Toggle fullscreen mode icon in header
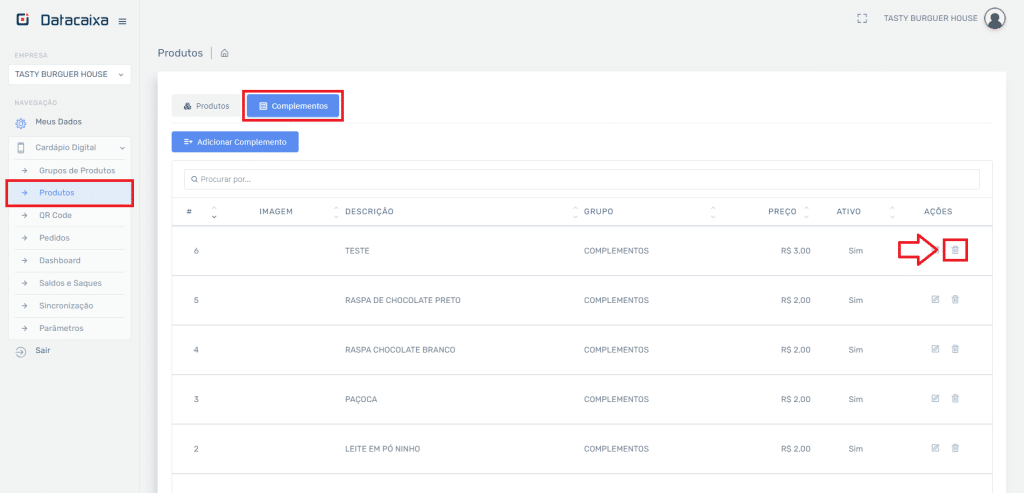The height and width of the screenshot is (493, 1024). click(x=861, y=18)
